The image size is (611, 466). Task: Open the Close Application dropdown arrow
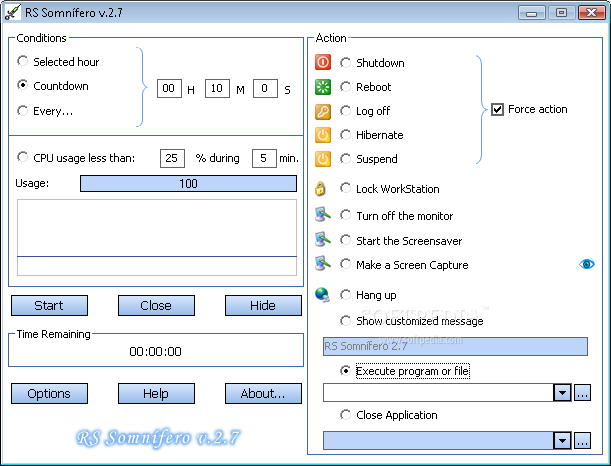point(562,441)
